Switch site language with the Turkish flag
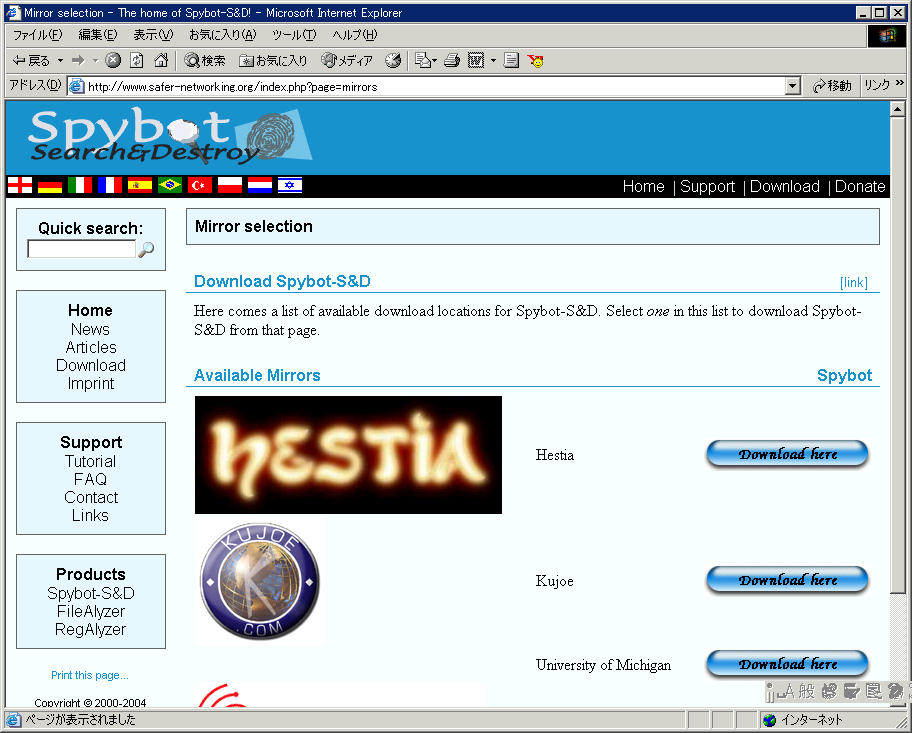This screenshot has width=912, height=733. pyautogui.click(x=200, y=186)
